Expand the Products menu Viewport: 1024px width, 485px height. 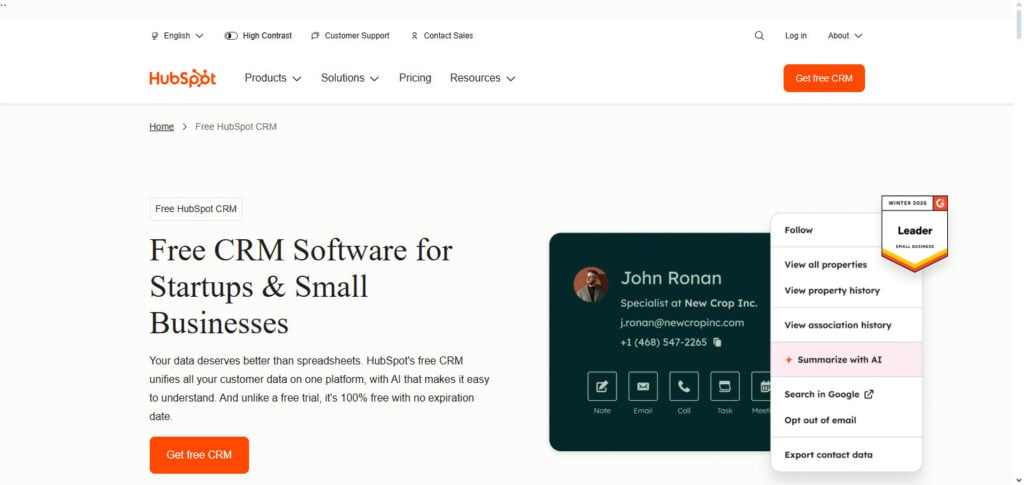pyautogui.click(x=273, y=78)
